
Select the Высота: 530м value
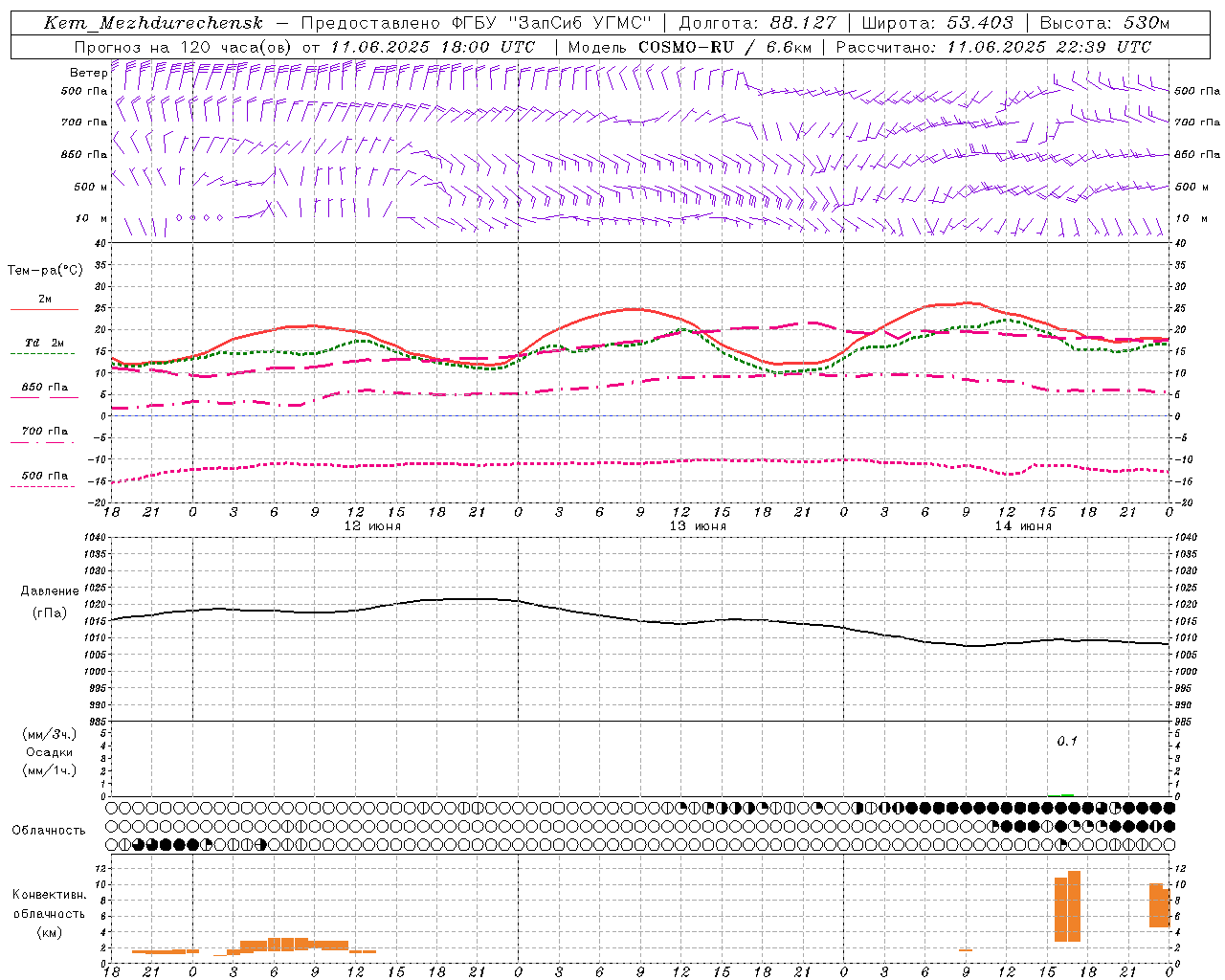[x=1104, y=23]
